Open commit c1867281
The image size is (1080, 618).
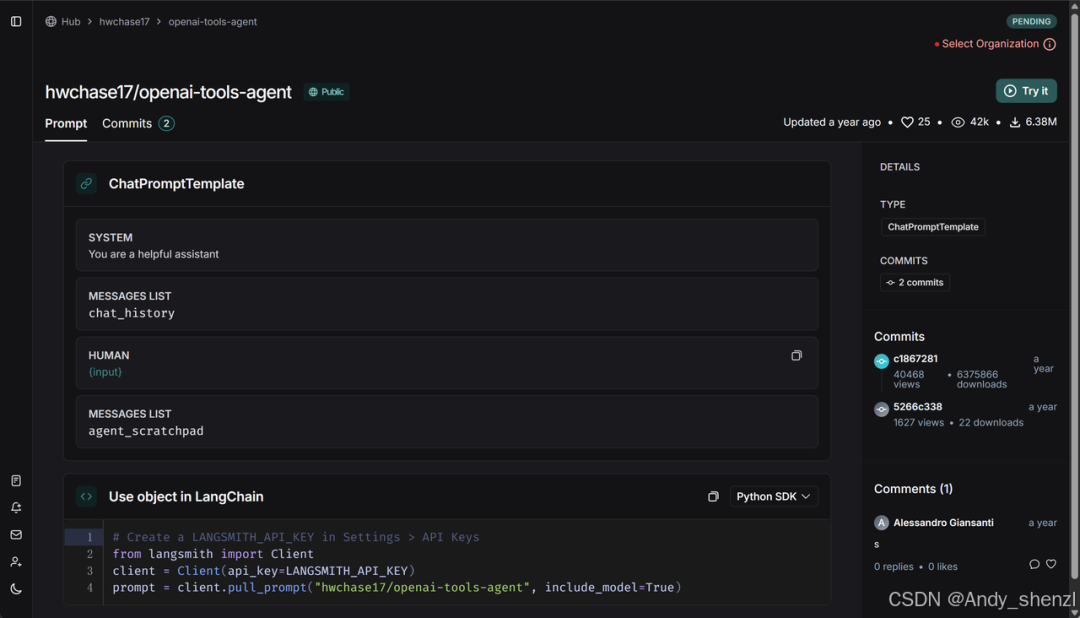(915, 359)
